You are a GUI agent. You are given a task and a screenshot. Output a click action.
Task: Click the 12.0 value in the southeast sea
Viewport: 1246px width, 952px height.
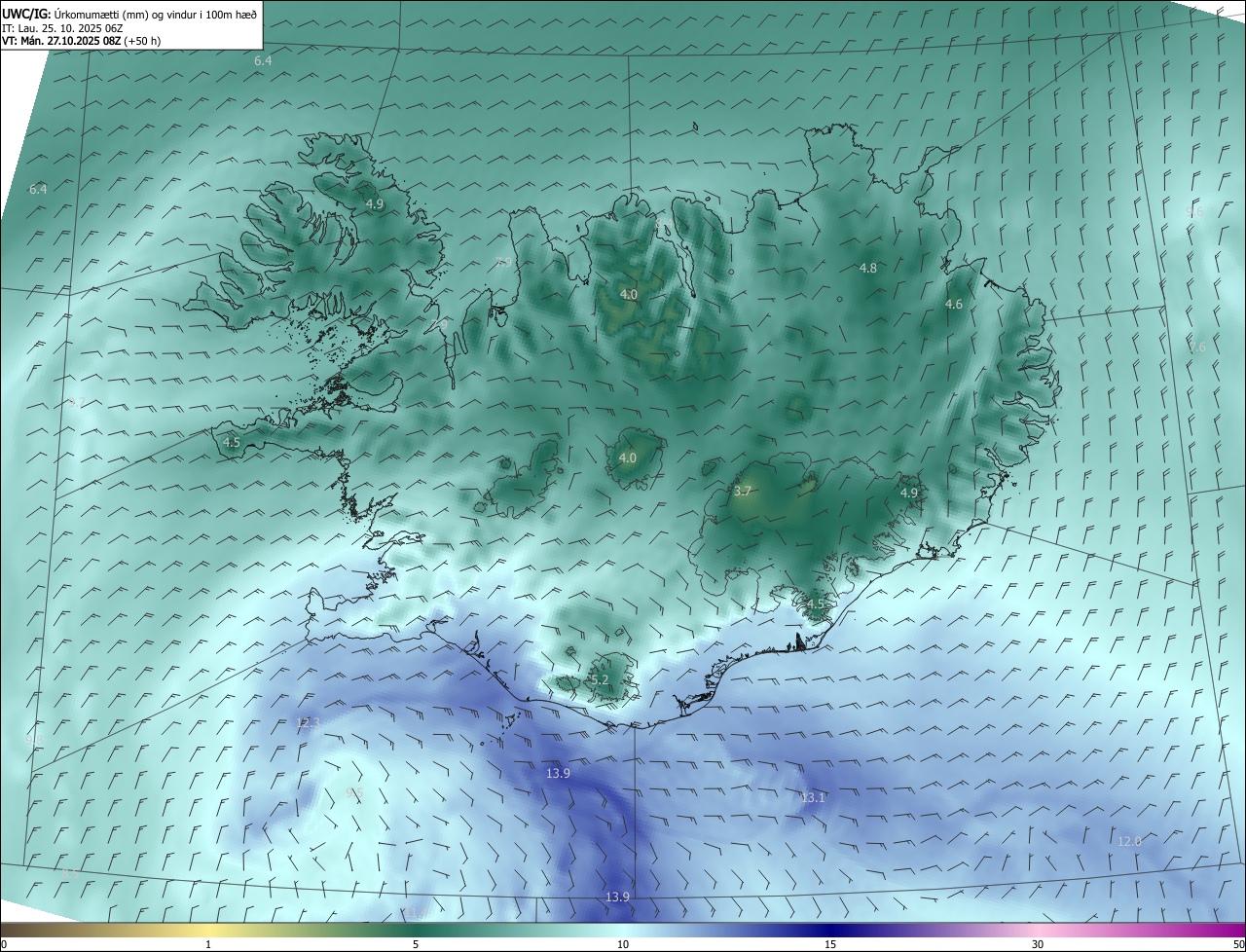(1129, 841)
